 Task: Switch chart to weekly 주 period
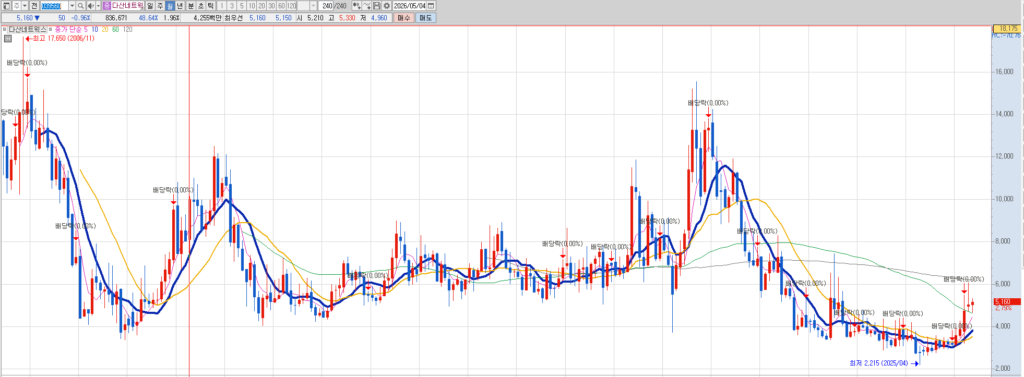point(160,6)
